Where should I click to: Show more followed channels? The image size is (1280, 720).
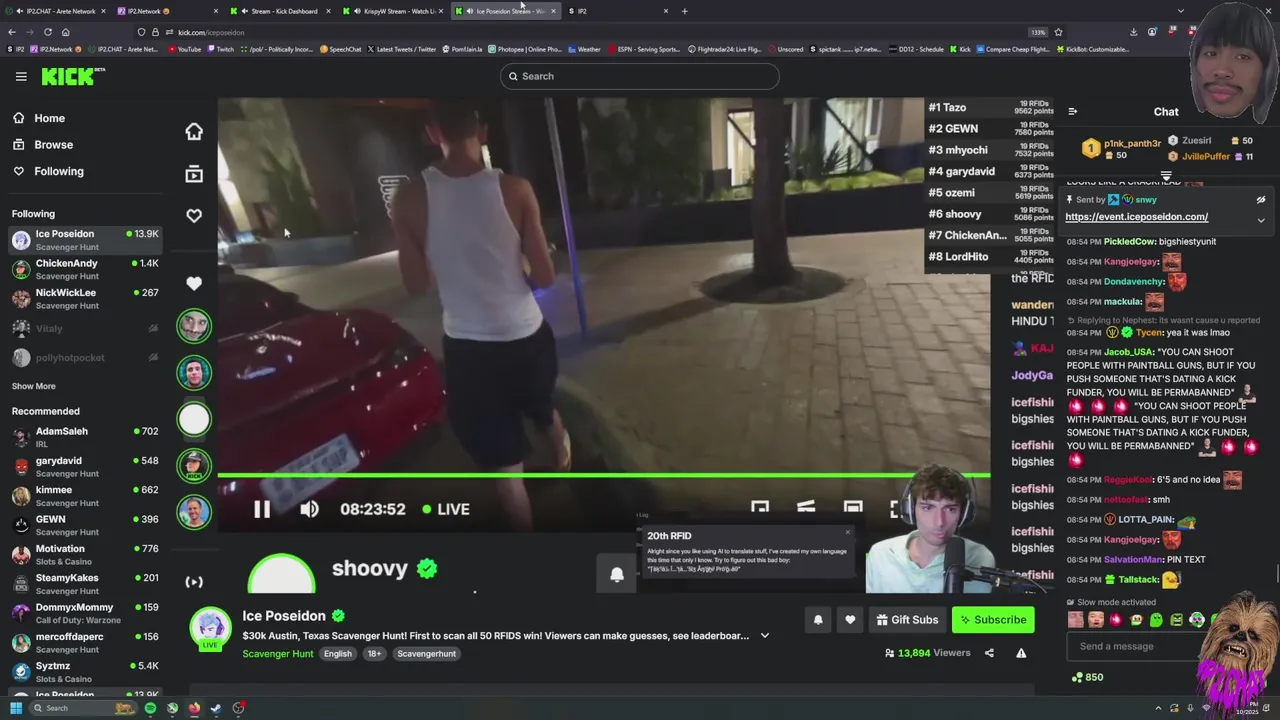[34, 386]
